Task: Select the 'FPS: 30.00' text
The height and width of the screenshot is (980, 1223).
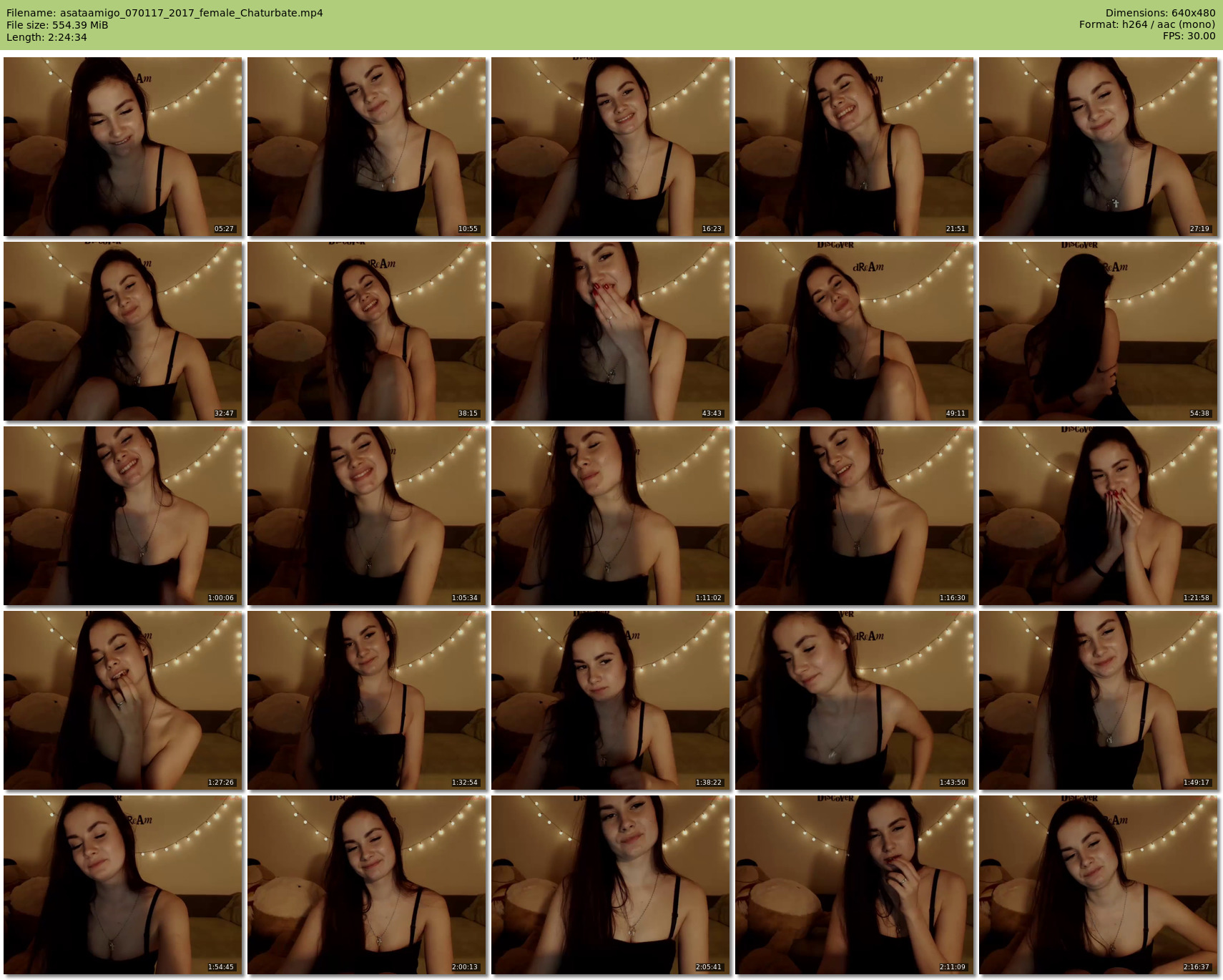Action: (1189, 36)
